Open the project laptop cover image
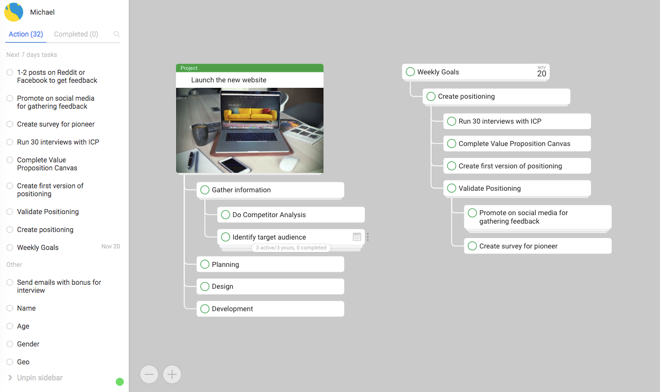Image resolution: width=660 pixels, height=392 pixels. click(x=250, y=130)
